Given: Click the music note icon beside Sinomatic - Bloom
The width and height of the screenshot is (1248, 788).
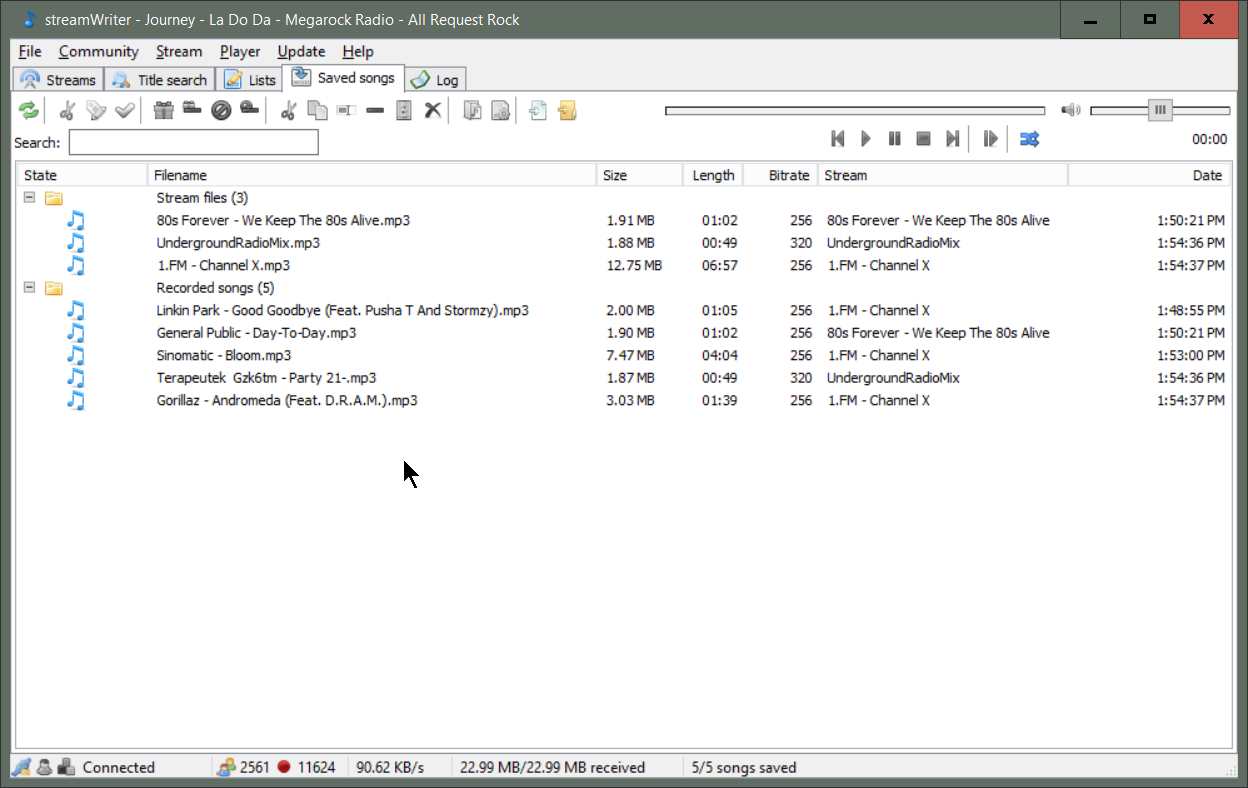Looking at the screenshot, I should (76, 355).
